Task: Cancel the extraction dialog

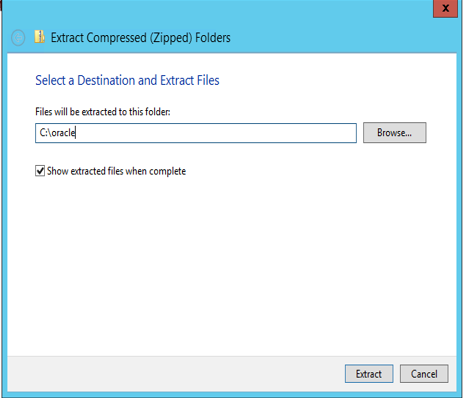Action: (424, 374)
